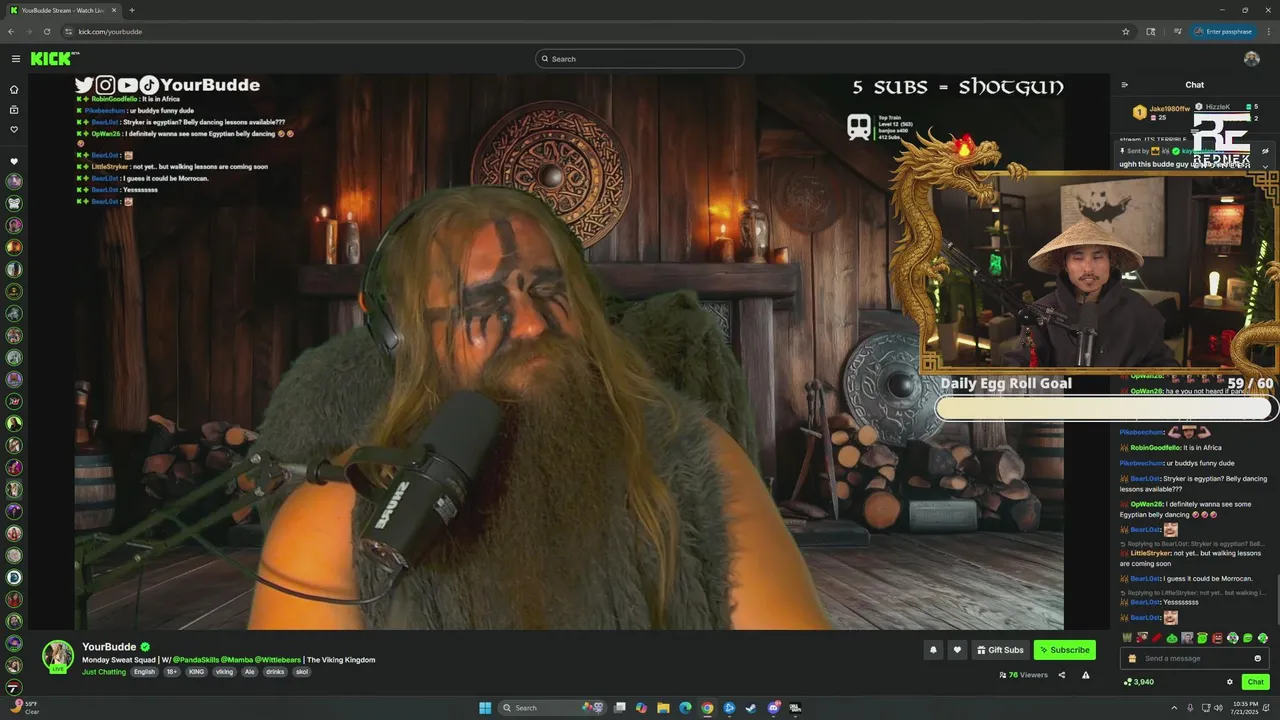Open Chrome three-dot menu

coord(1267,31)
